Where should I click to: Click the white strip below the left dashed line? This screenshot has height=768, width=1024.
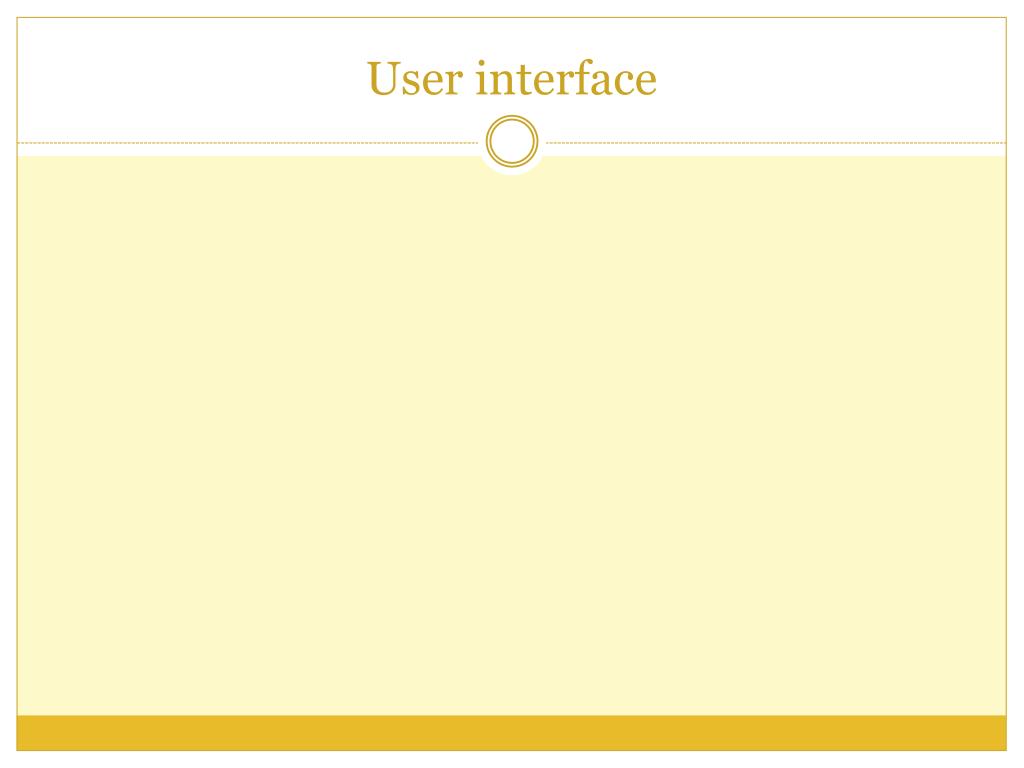247,150
